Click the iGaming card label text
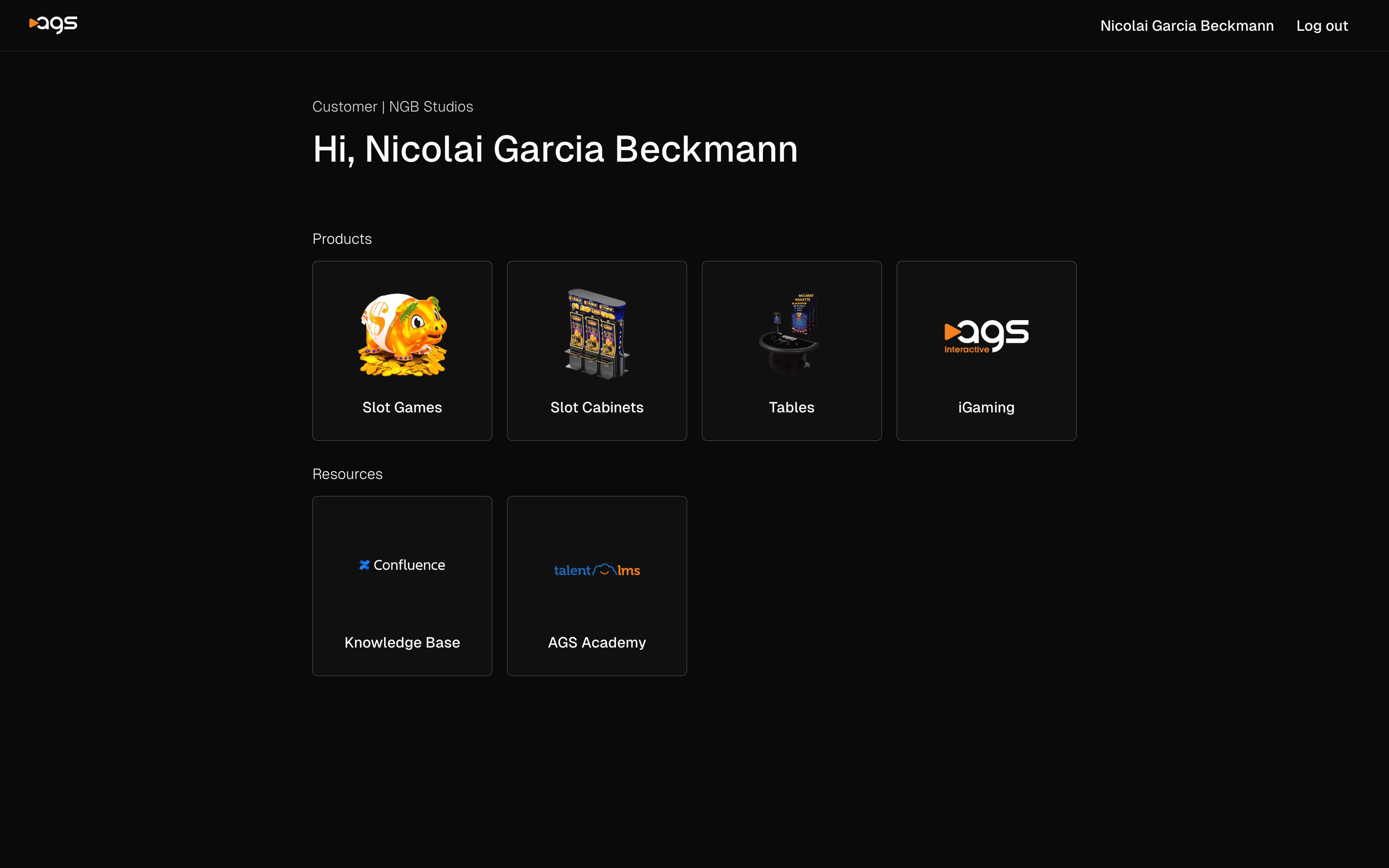1389x868 pixels. (x=986, y=407)
